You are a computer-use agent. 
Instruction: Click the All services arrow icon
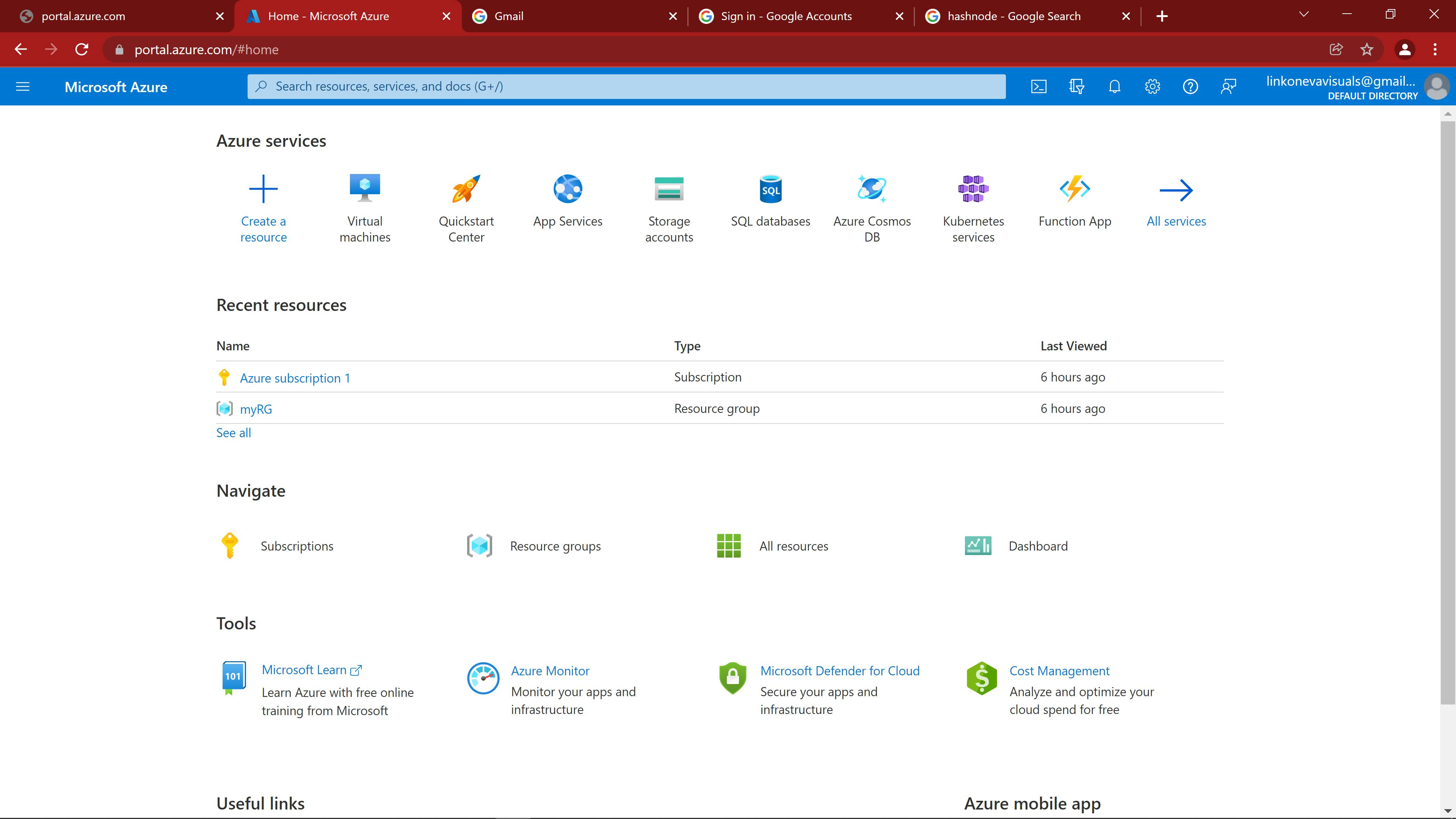point(1176,190)
